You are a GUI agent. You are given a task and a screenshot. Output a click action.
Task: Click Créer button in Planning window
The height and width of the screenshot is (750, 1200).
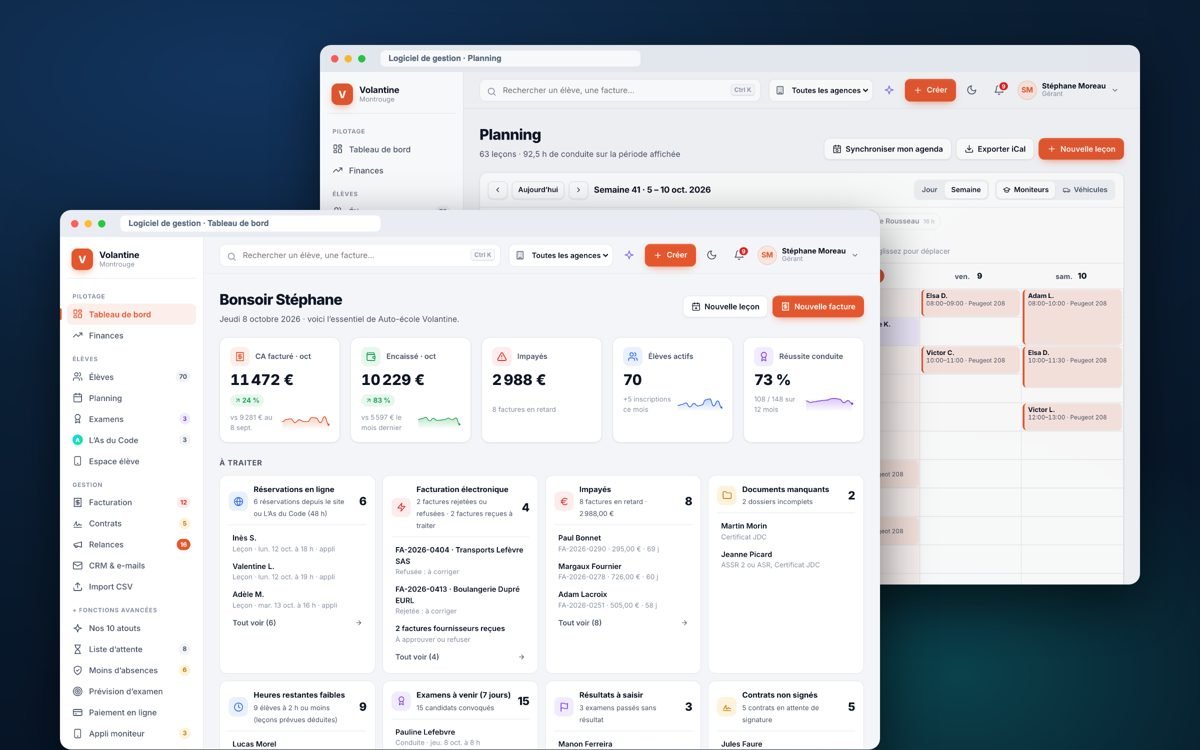coord(930,90)
